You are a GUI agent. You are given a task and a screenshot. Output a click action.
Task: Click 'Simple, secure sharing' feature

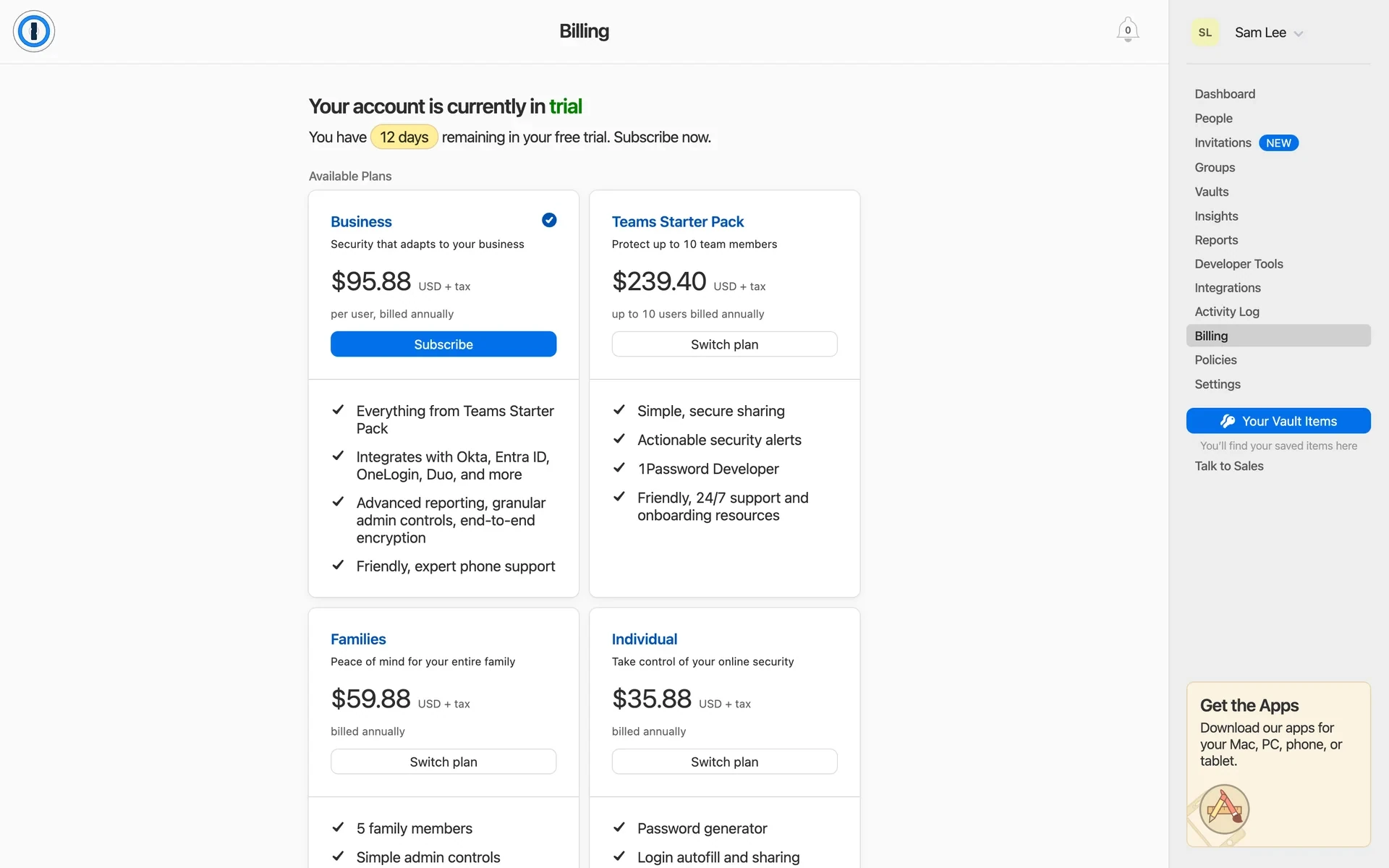(711, 411)
